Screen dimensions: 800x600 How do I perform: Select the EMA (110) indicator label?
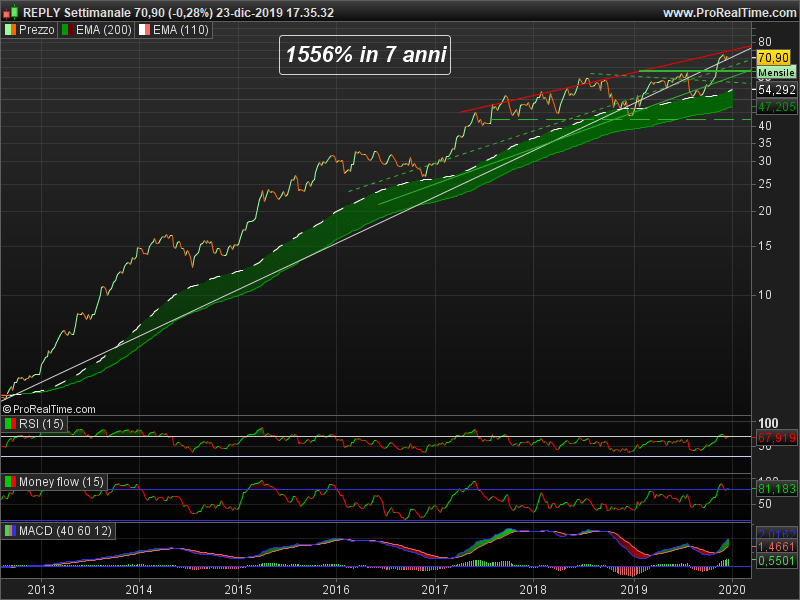180,31
